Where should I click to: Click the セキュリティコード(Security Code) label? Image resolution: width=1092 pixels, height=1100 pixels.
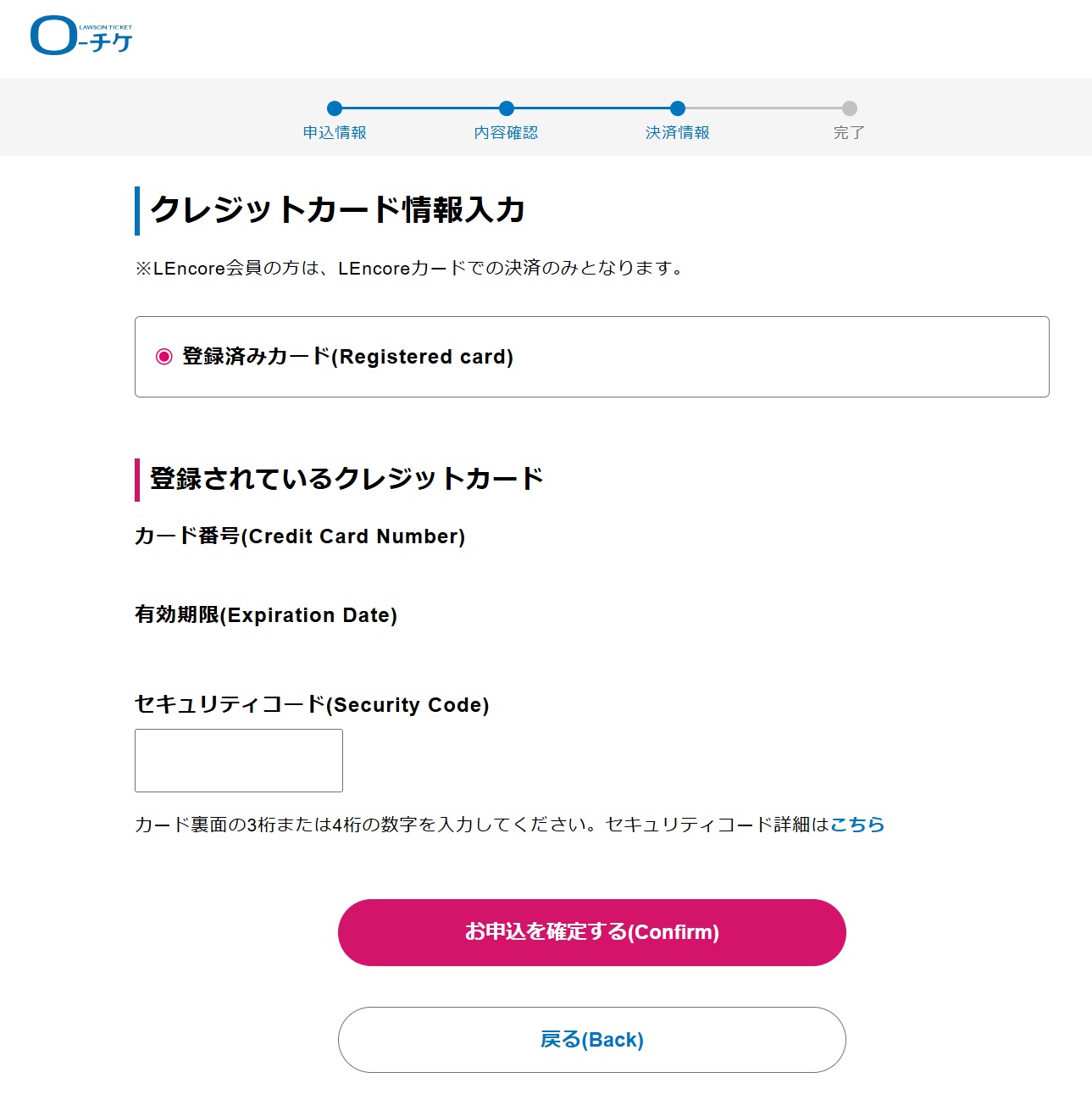(x=312, y=705)
